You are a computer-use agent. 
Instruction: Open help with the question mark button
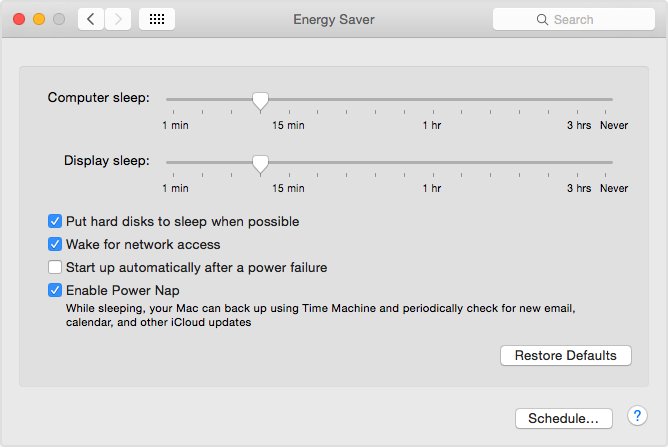pyautogui.click(x=637, y=416)
